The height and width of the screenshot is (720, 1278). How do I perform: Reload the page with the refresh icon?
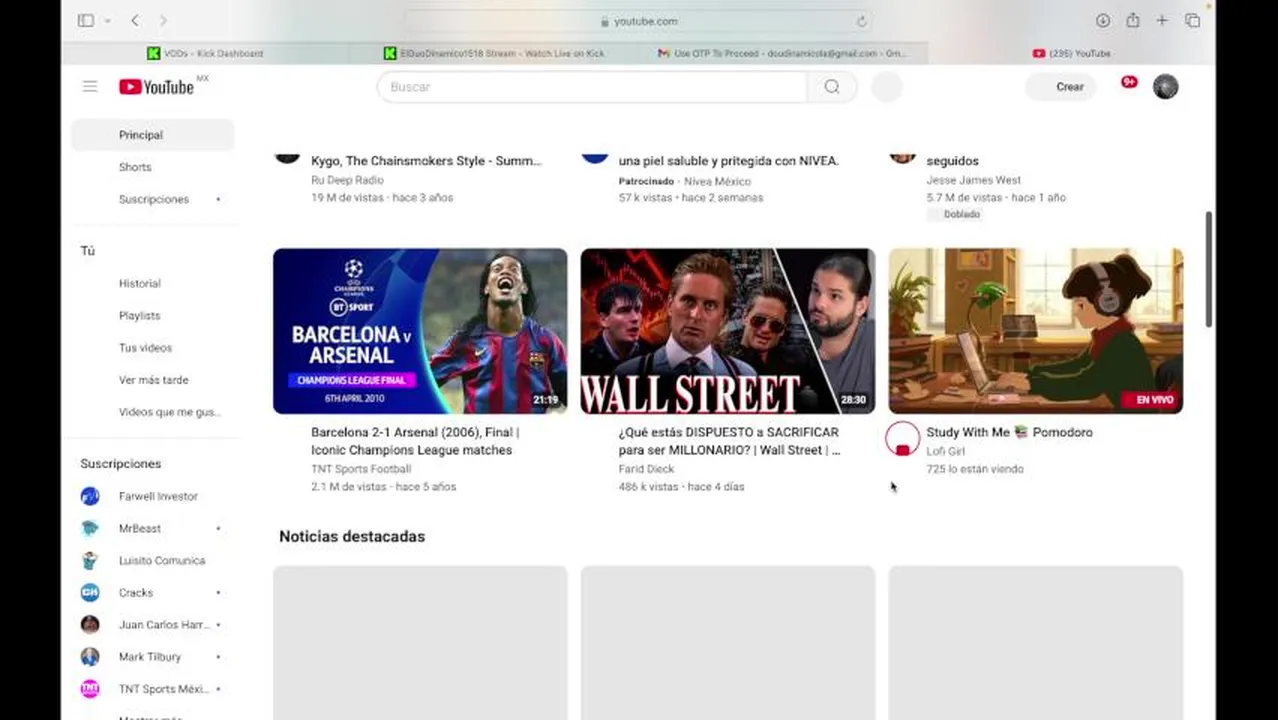tap(861, 21)
